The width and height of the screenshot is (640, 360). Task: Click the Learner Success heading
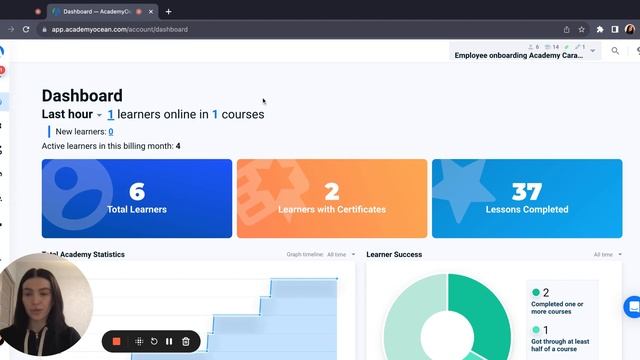pyautogui.click(x=394, y=254)
